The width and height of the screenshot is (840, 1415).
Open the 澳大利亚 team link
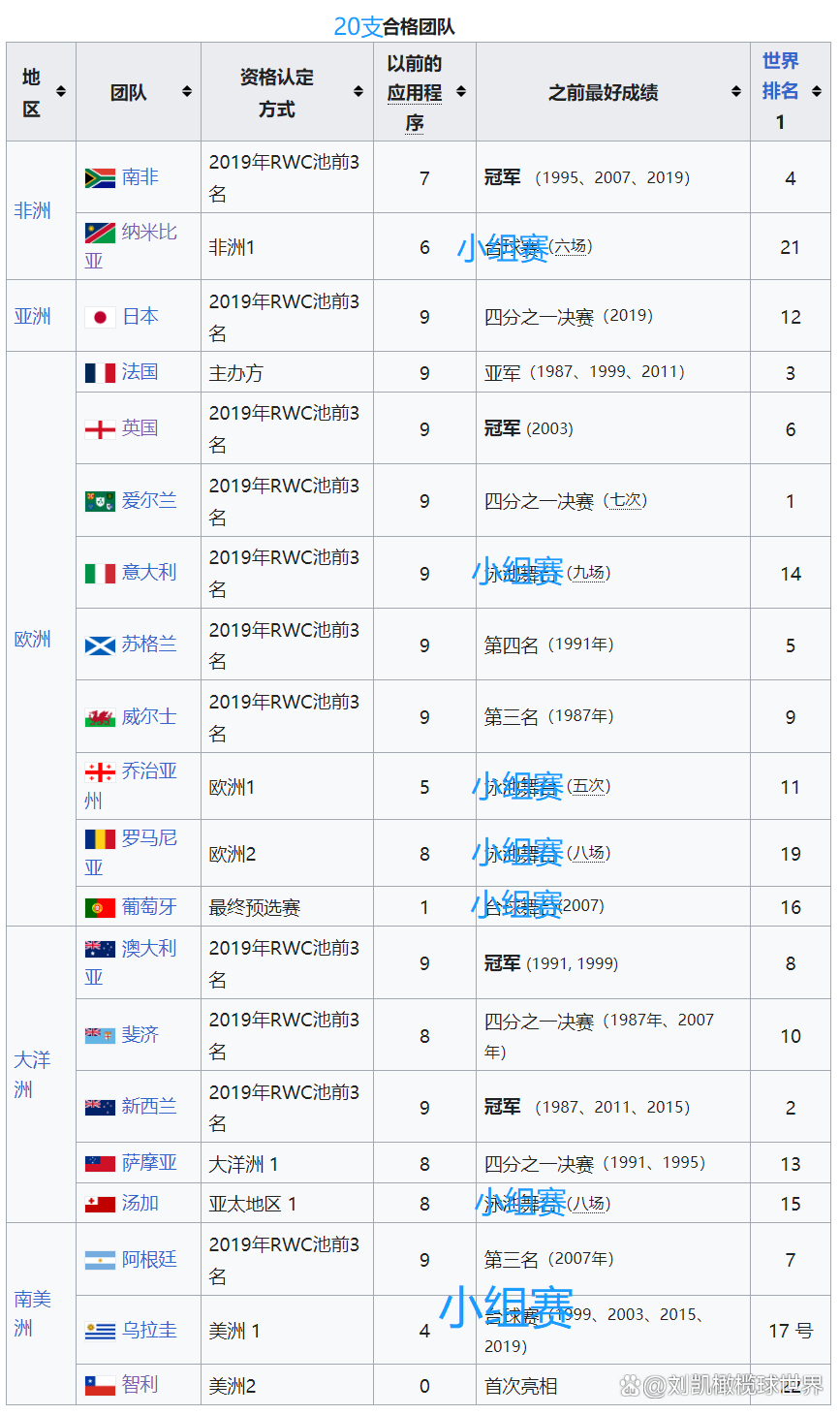point(131,962)
